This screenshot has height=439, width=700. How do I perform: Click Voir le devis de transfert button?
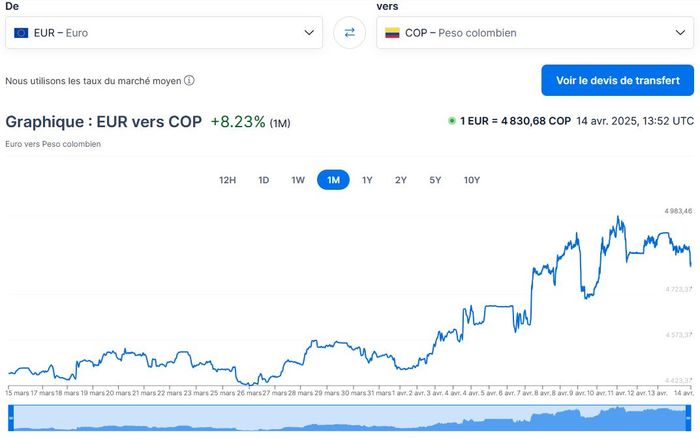(617, 80)
